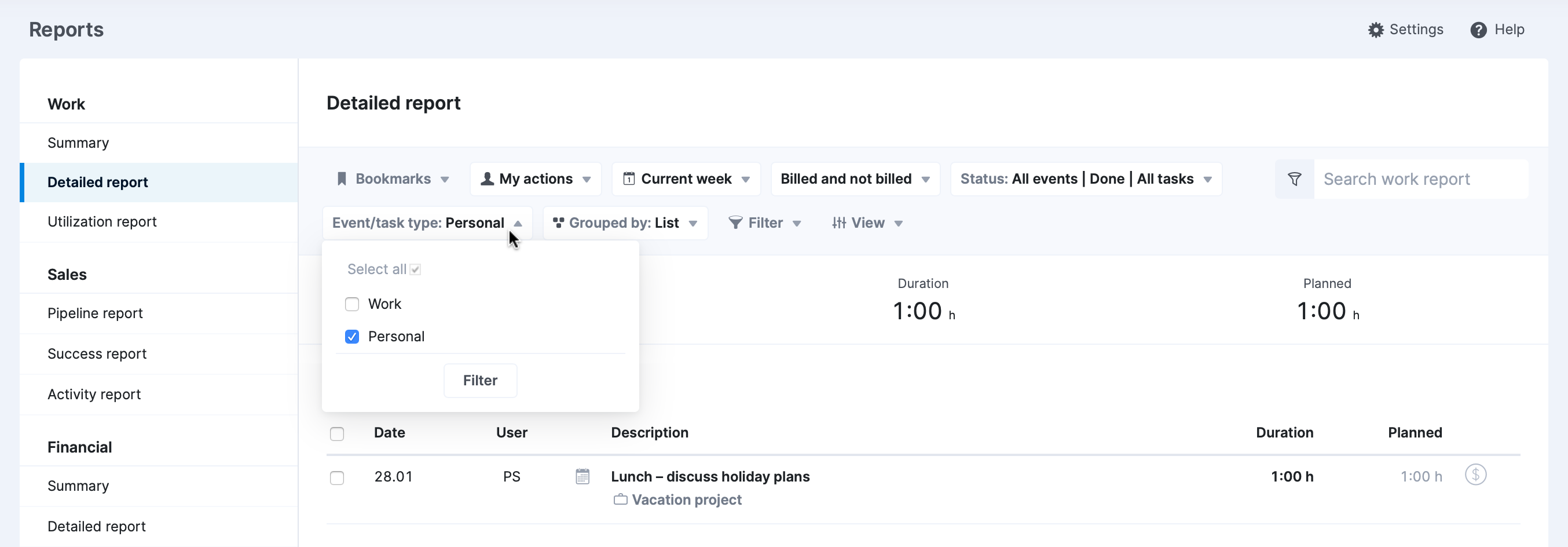Expand the Bookmarks dropdown
The width and height of the screenshot is (1568, 547).
point(393,179)
